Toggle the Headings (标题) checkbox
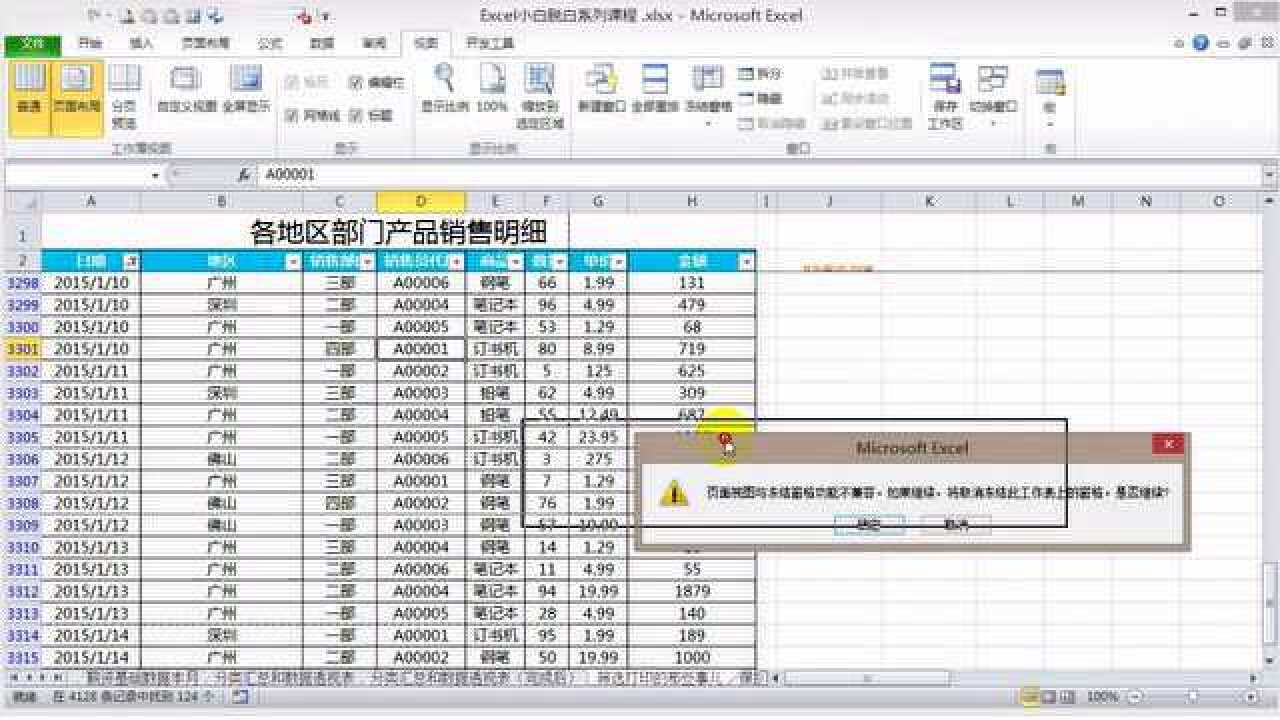This screenshot has height=720, width=1280. [371, 115]
